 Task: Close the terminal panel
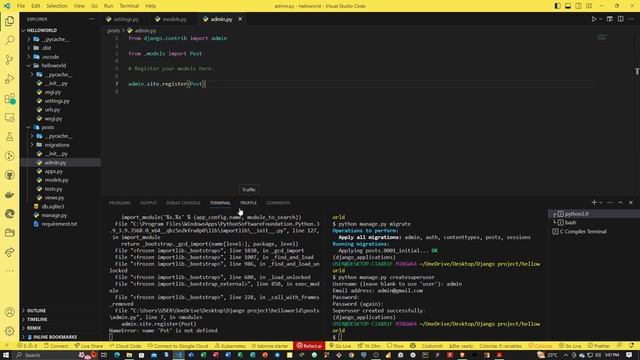point(631,202)
